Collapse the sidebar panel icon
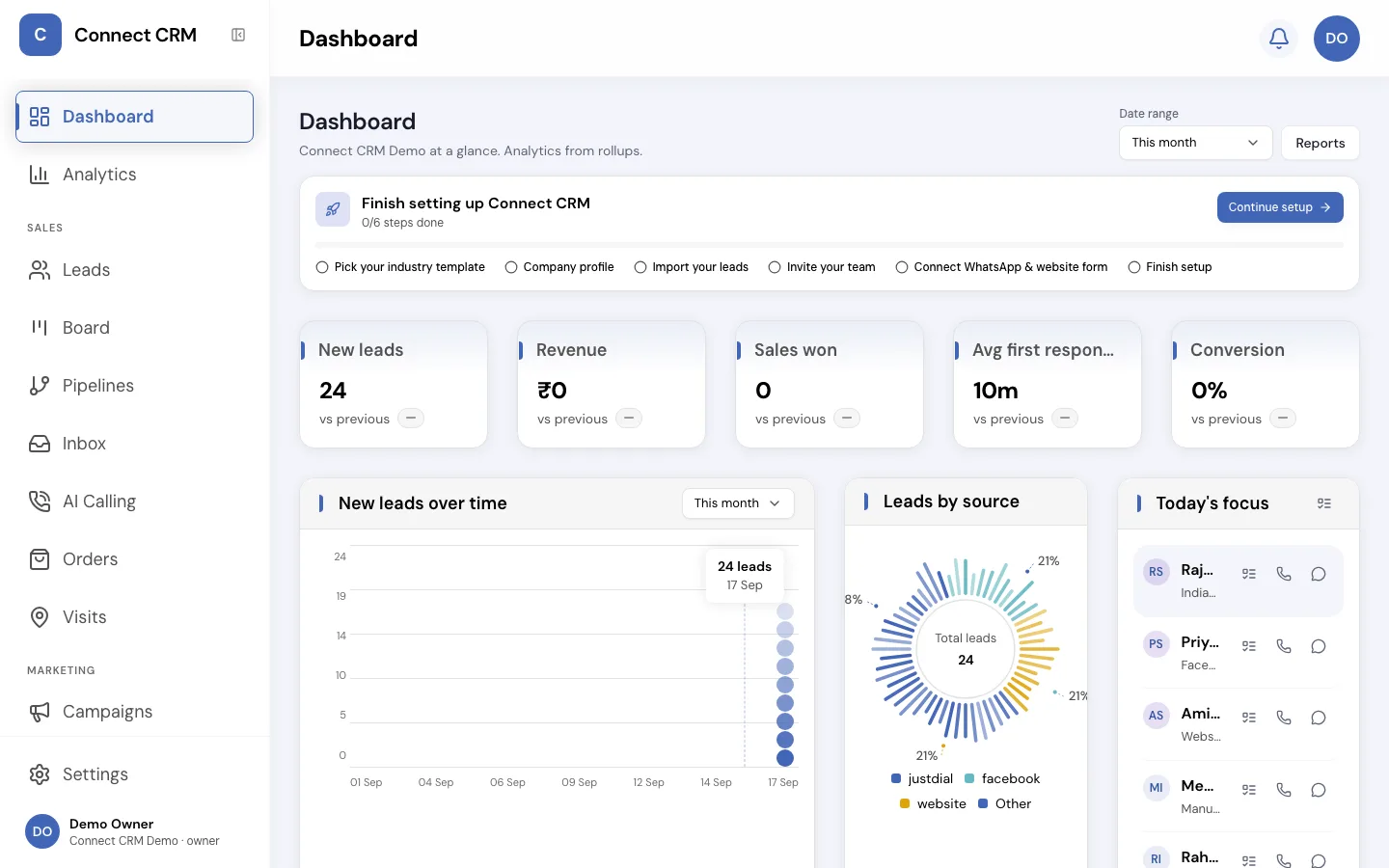Image resolution: width=1389 pixels, height=868 pixels. coord(238,35)
